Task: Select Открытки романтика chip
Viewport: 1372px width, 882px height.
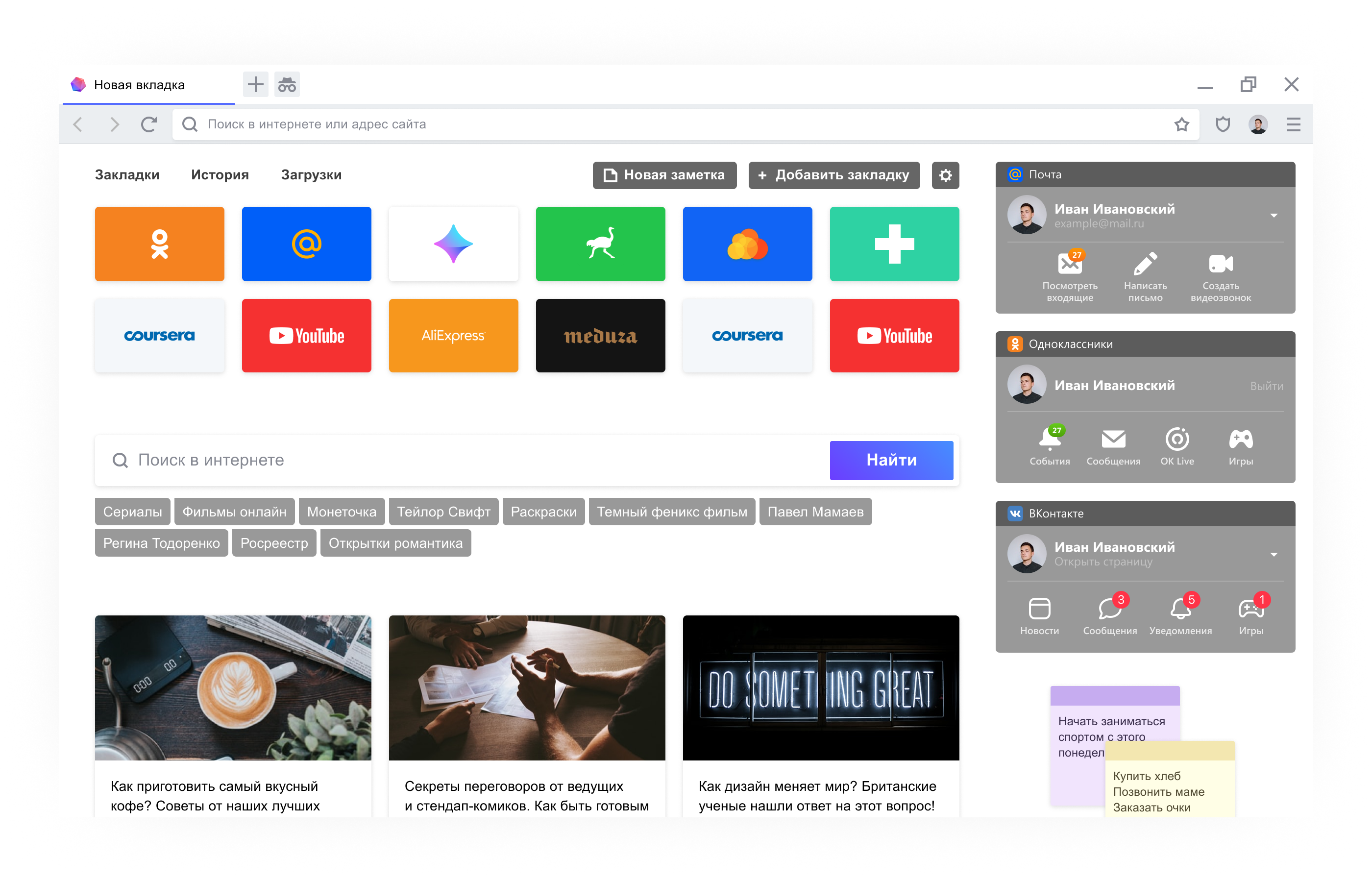Action: pos(395,543)
